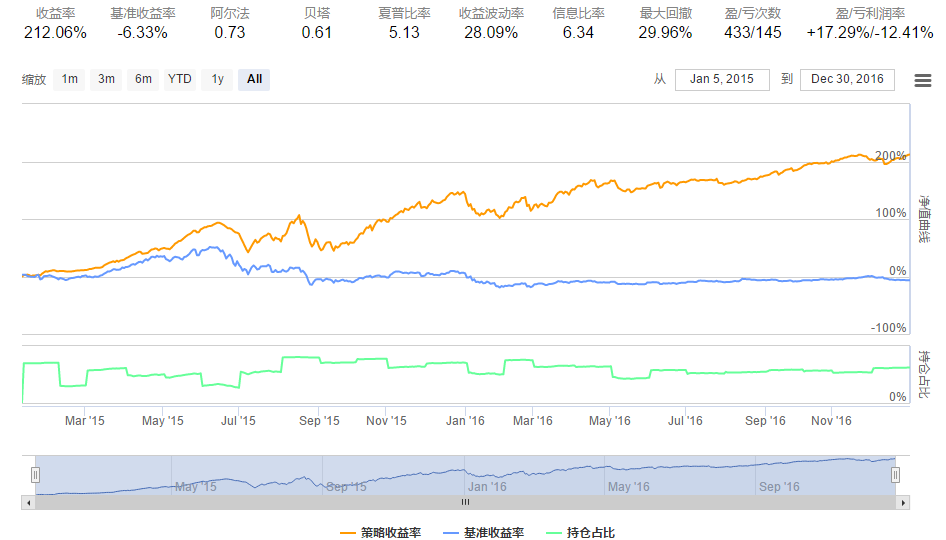The image size is (946, 540).
Task: Open the chart hamburger export menu
Action: pyautogui.click(x=922, y=80)
